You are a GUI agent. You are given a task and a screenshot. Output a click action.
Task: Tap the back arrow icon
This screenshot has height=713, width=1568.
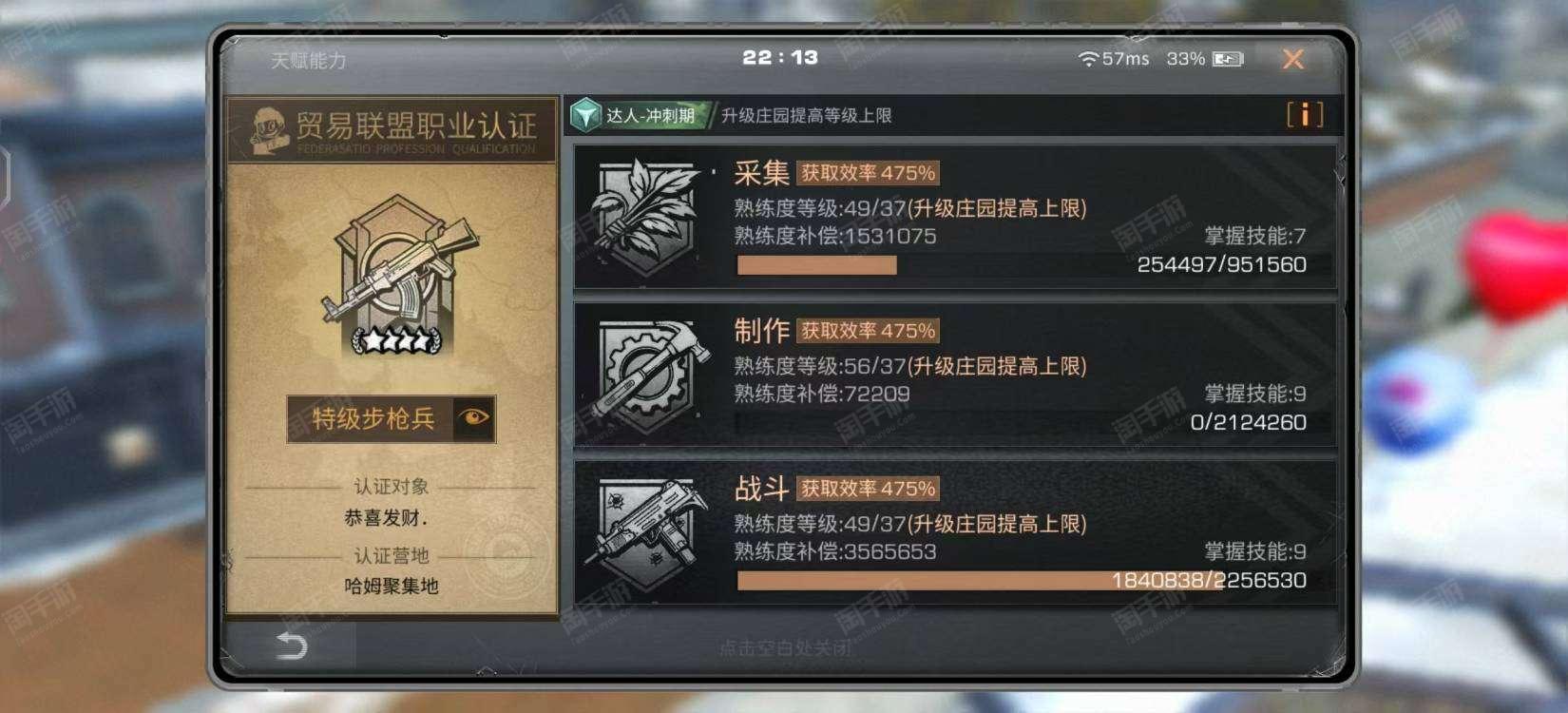(291, 646)
